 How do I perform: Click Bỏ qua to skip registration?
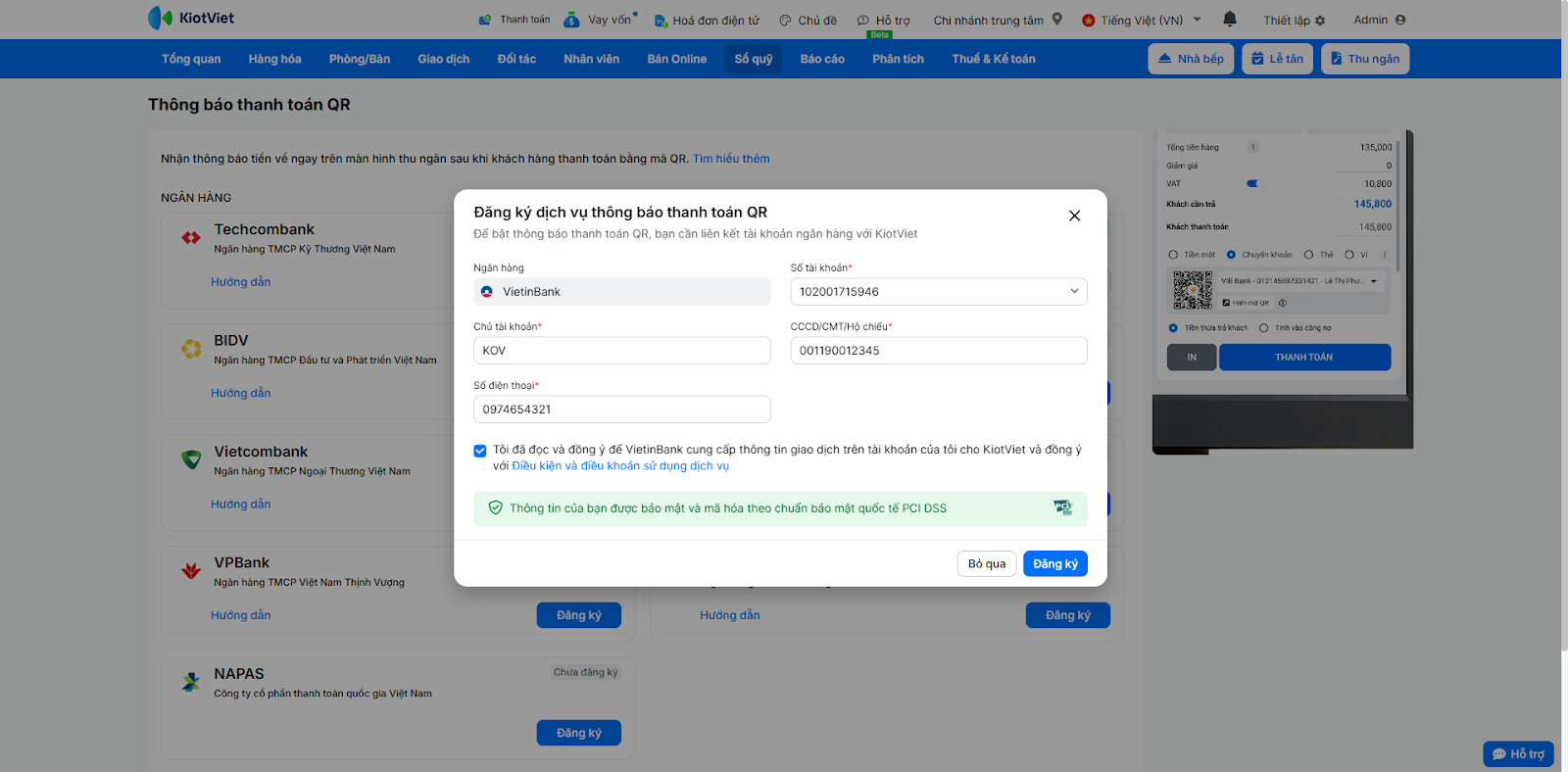coord(986,563)
